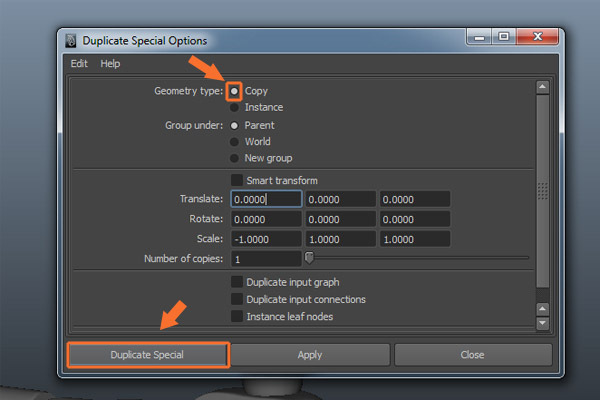Click the Number of copies field

(x=266, y=259)
